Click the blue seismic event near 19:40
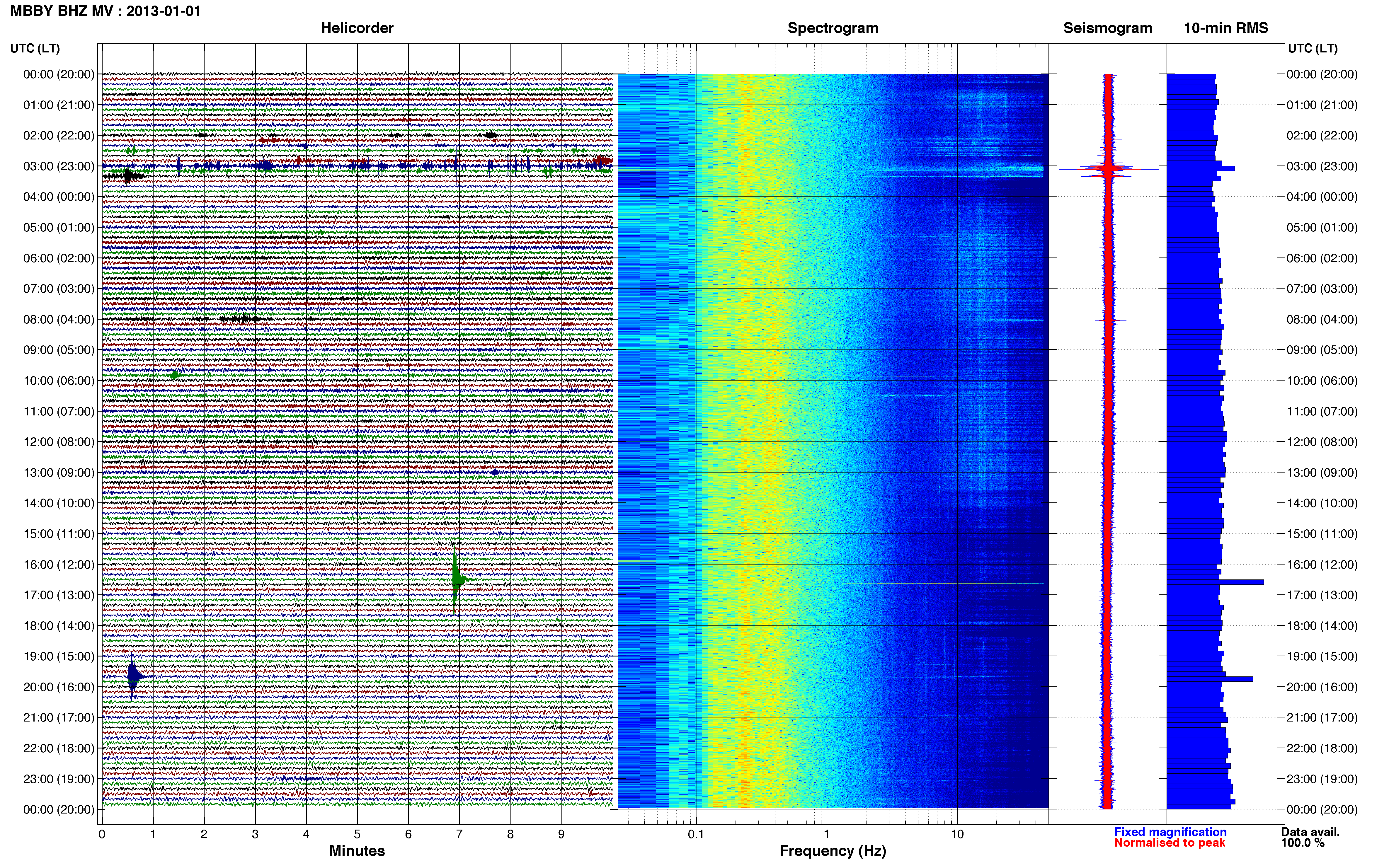 coord(133,676)
